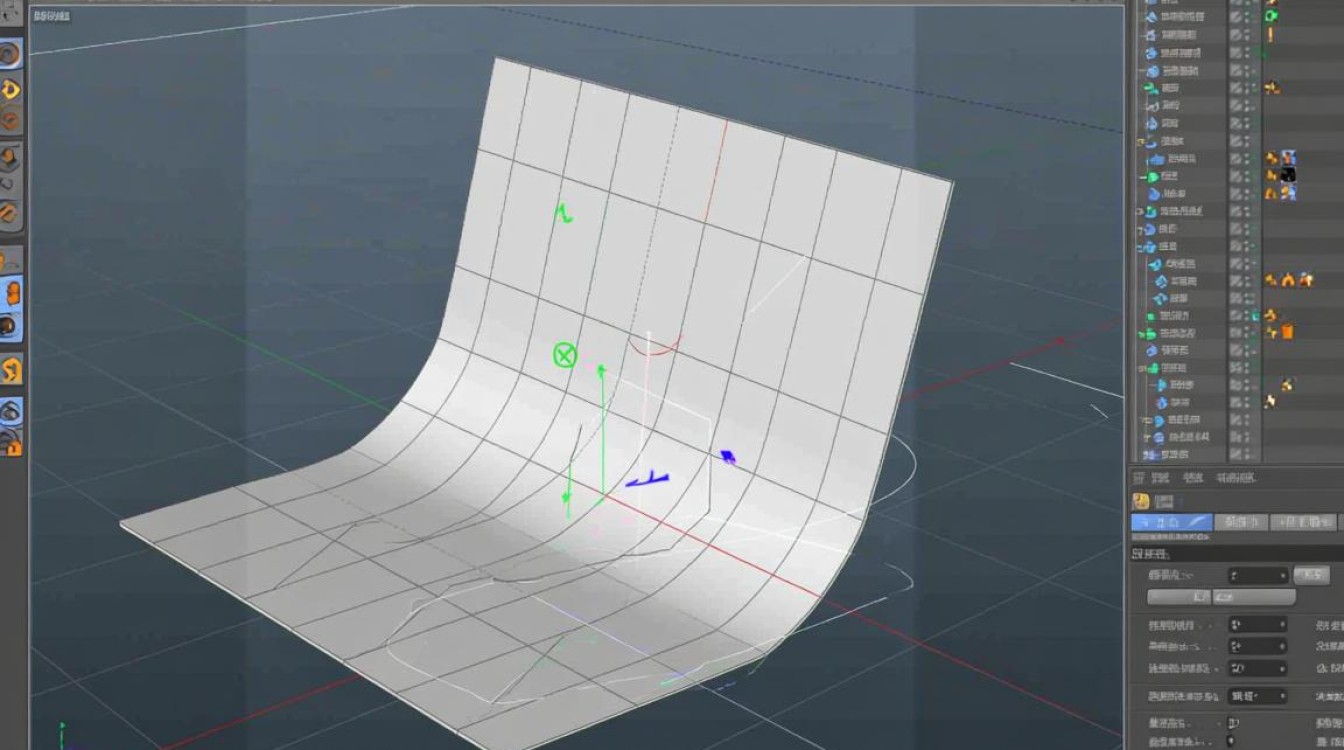
Task: Click the wide gray button below first attribute dropdown
Action: (x=1221, y=597)
